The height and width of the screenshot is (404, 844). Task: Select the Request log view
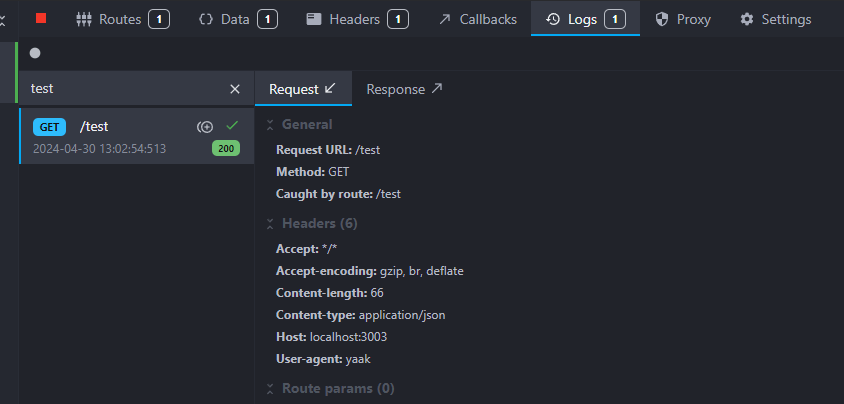(x=302, y=89)
